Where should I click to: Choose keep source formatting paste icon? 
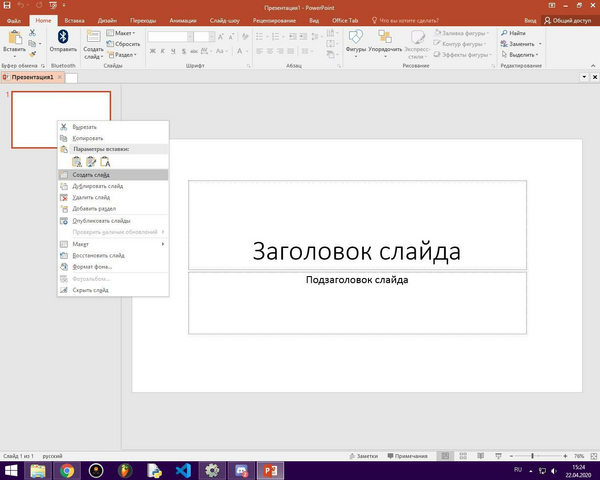click(91, 162)
